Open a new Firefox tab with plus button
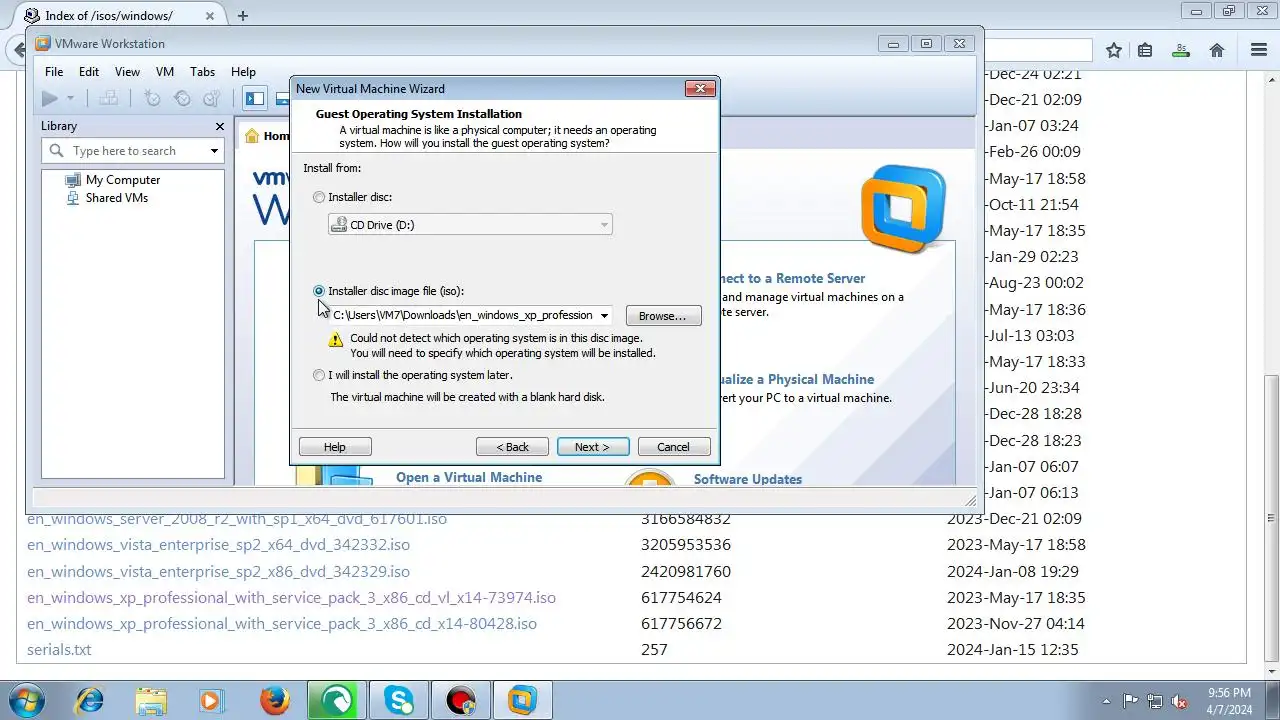1280x720 pixels. [x=243, y=15]
